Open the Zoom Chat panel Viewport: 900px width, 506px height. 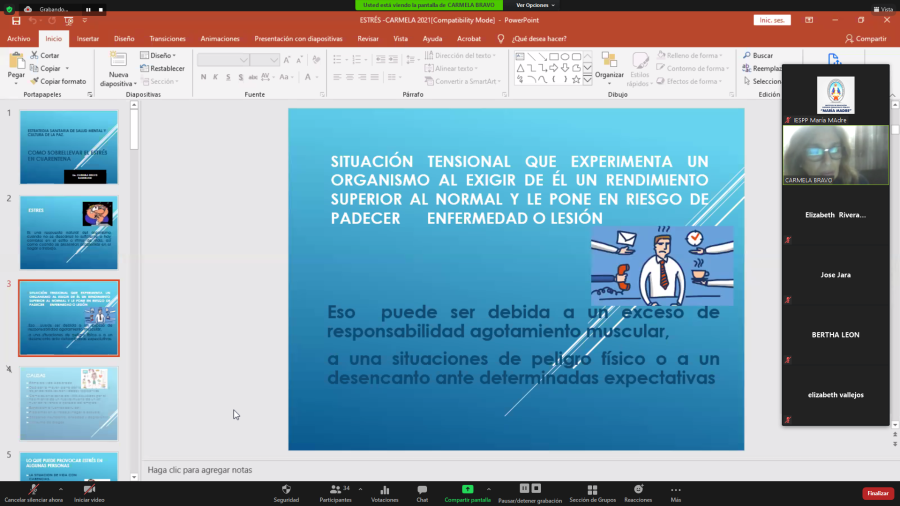click(x=422, y=490)
